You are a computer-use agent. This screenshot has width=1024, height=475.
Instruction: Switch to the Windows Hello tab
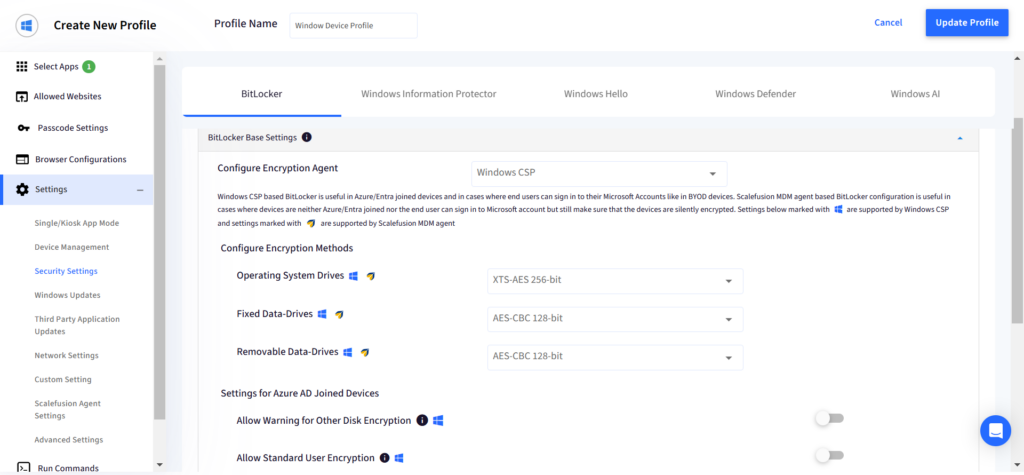click(596, 94)
